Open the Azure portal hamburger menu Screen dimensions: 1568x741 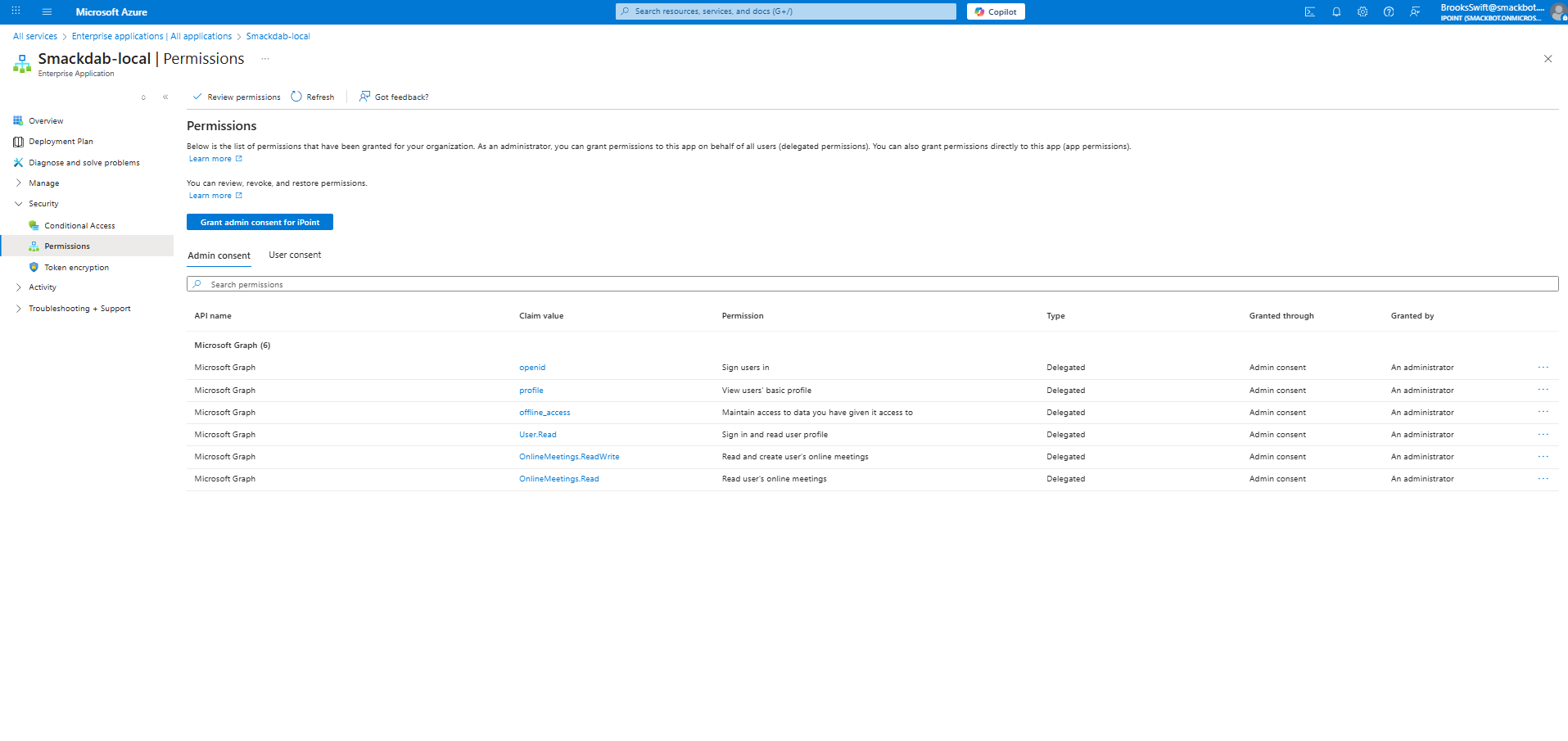click(x=47, y=11)
